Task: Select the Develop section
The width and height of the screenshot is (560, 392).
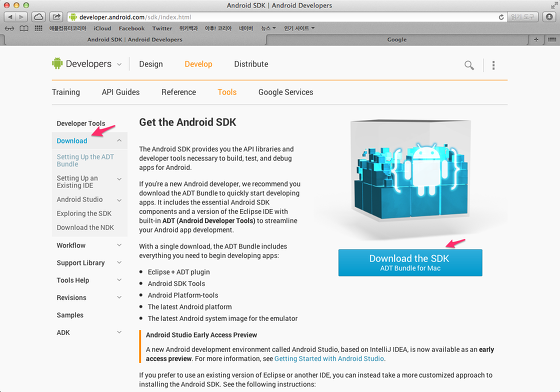Action: pyautogui.click(x=198, y=64)
